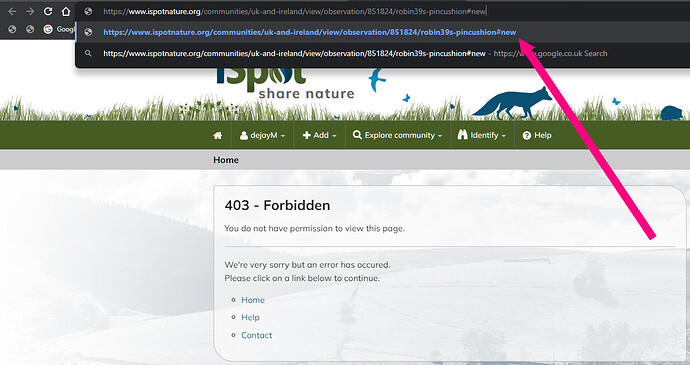690x365 pixels.
Task: Open the Help menu item
Action: 537,136
